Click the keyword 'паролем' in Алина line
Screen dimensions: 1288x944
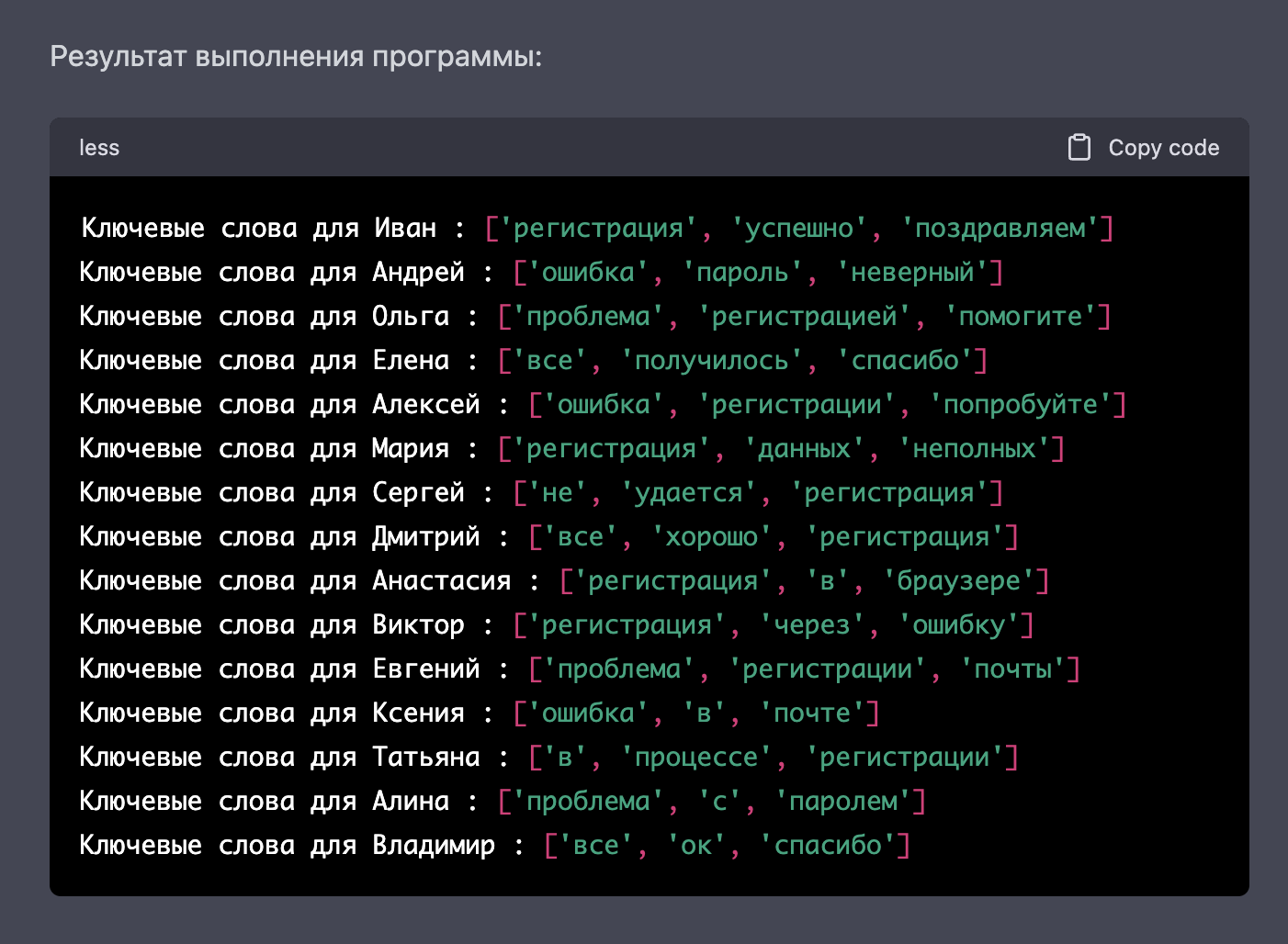843,801
